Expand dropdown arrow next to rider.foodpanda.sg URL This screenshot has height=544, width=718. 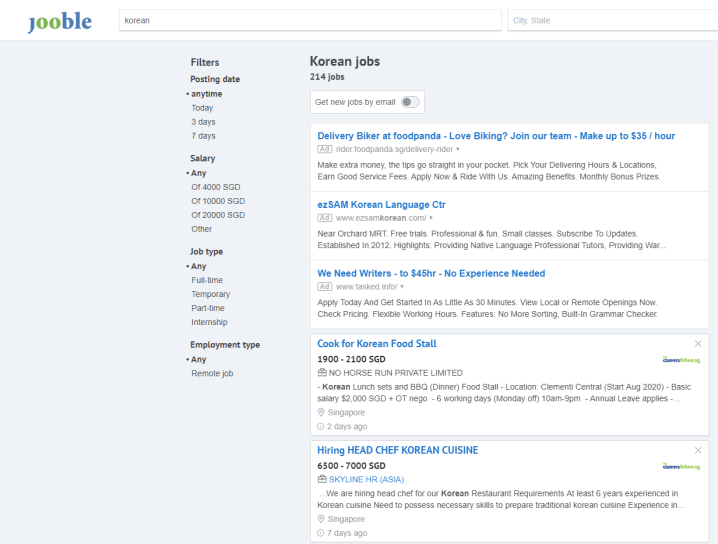457,149
